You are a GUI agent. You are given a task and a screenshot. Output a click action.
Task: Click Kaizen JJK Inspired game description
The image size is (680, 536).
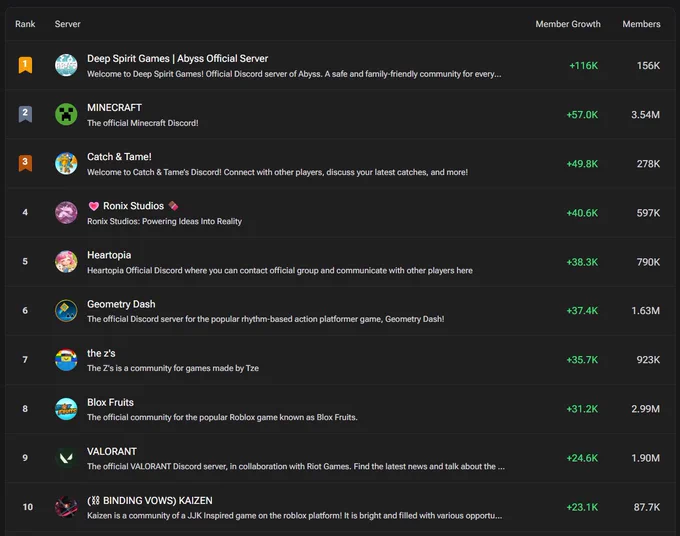[294, 516]
